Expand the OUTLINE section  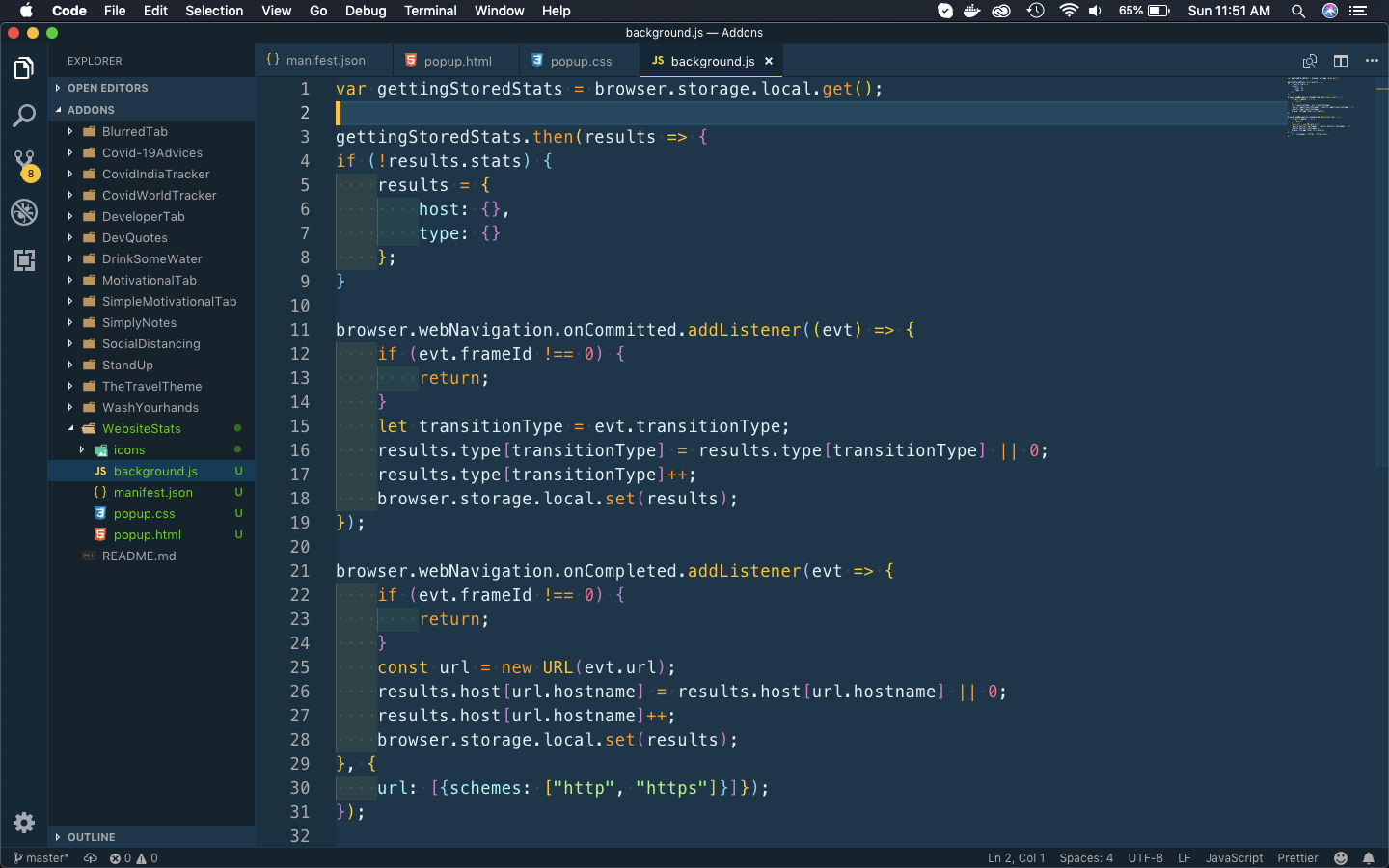tap(151, 837)
